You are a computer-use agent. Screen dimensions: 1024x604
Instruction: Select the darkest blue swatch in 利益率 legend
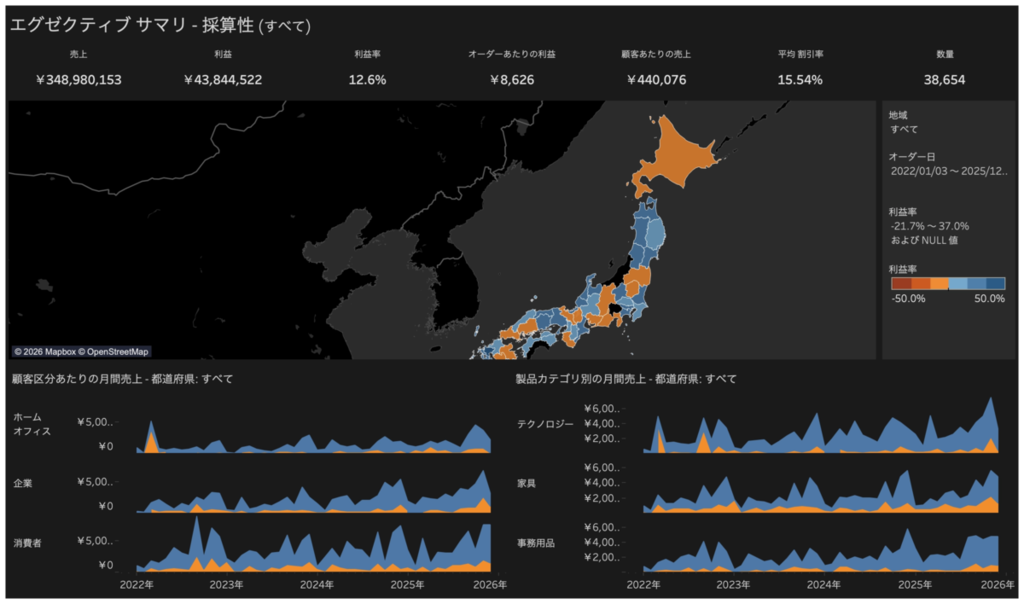click(x=995, y=283)
